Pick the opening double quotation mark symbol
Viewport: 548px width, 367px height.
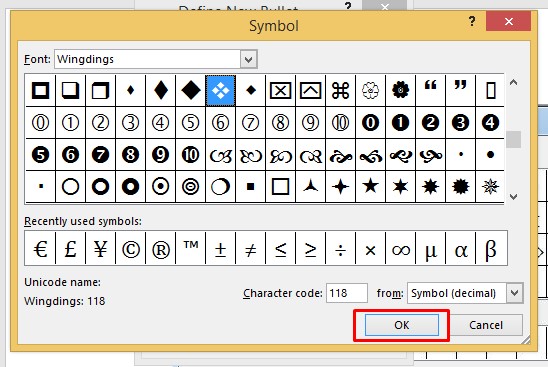click(x=431, y=91)
